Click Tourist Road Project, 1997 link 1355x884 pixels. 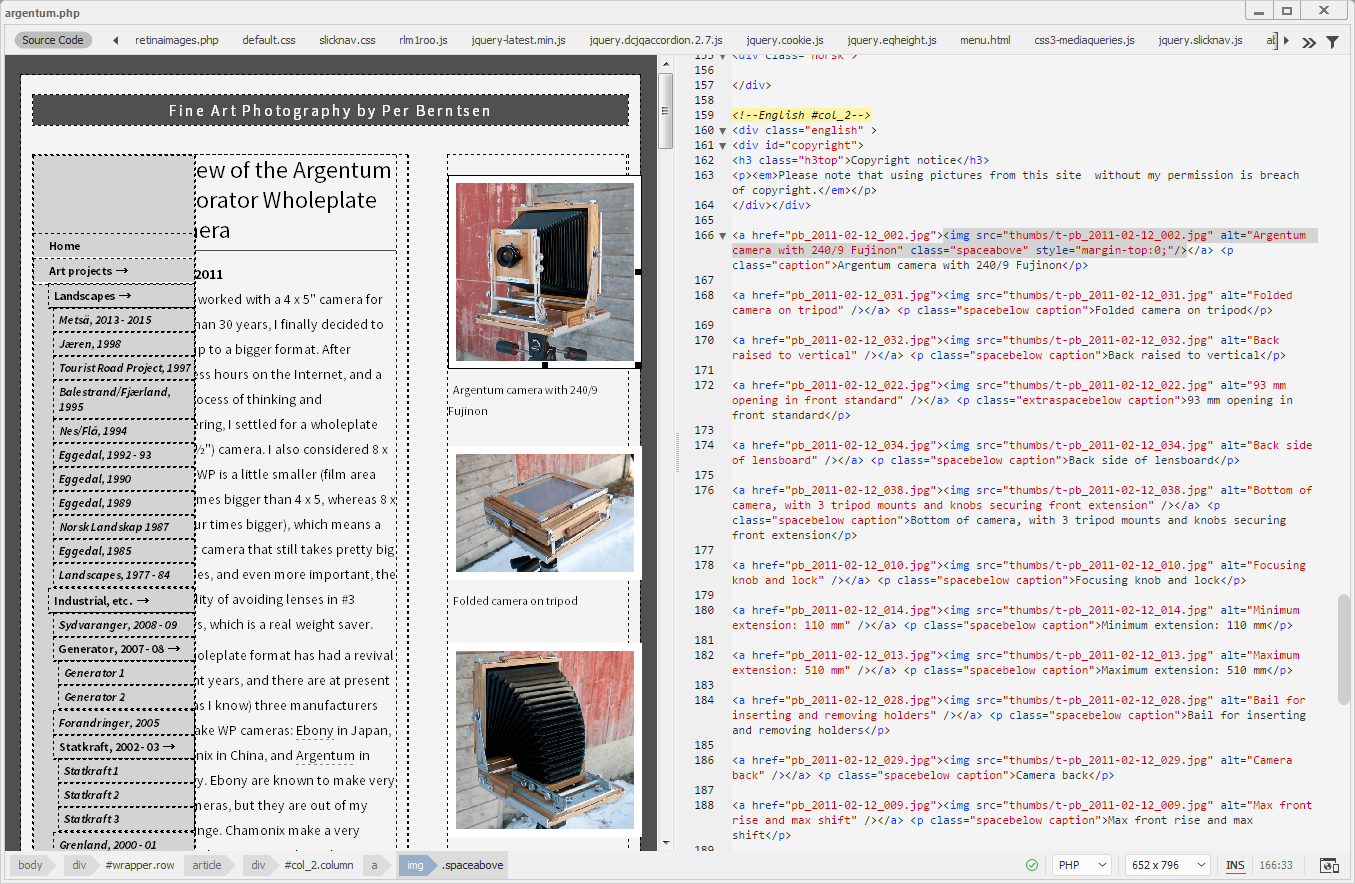coord(124,368)
